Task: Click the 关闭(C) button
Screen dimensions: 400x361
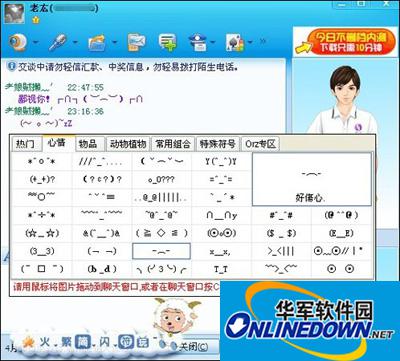Action: coord(194,347)
